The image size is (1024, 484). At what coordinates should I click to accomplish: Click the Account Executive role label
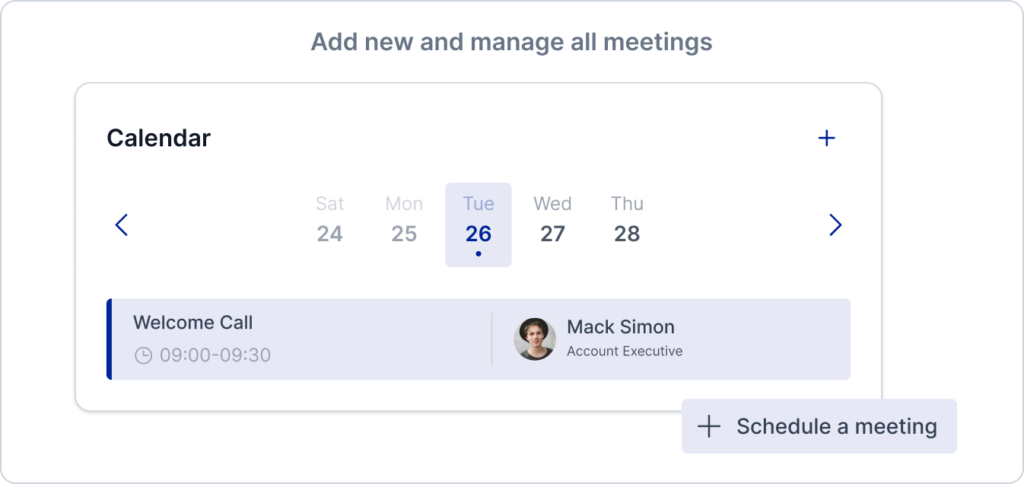pyautogui.click(x=624, y=351)
